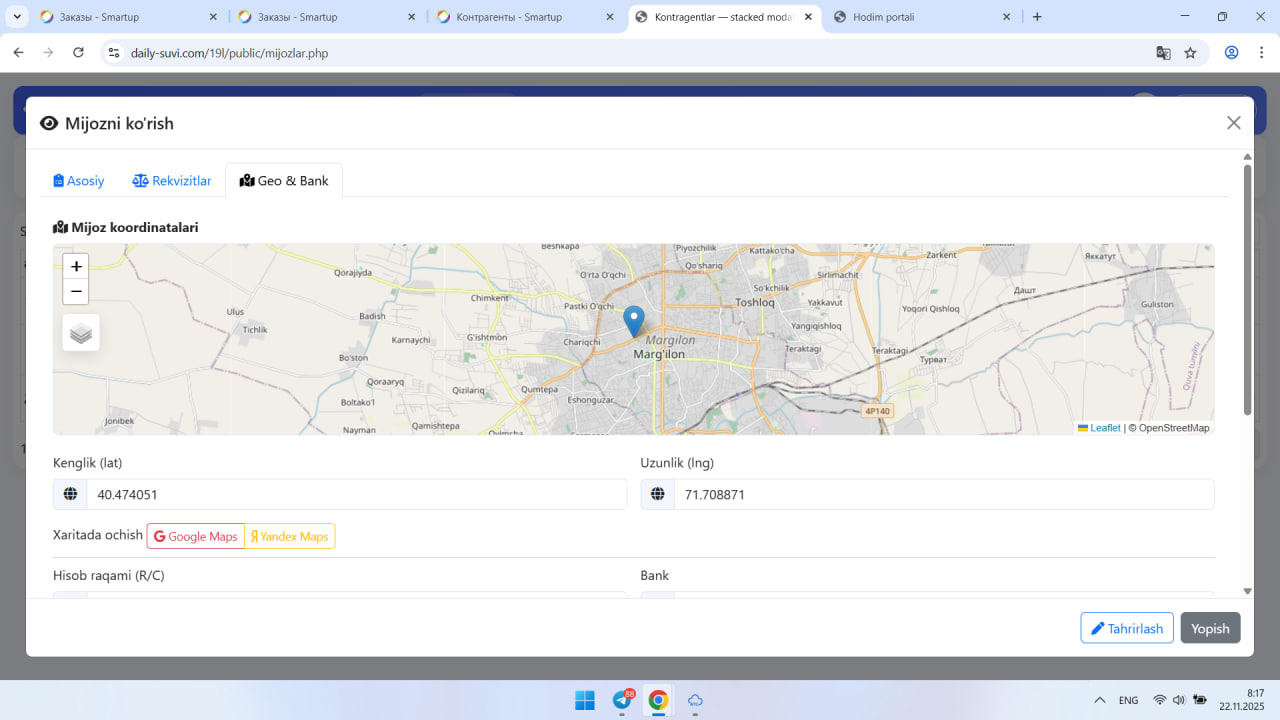
Task: Open Google Translate icon in address bar
Action: point(1163,53)
